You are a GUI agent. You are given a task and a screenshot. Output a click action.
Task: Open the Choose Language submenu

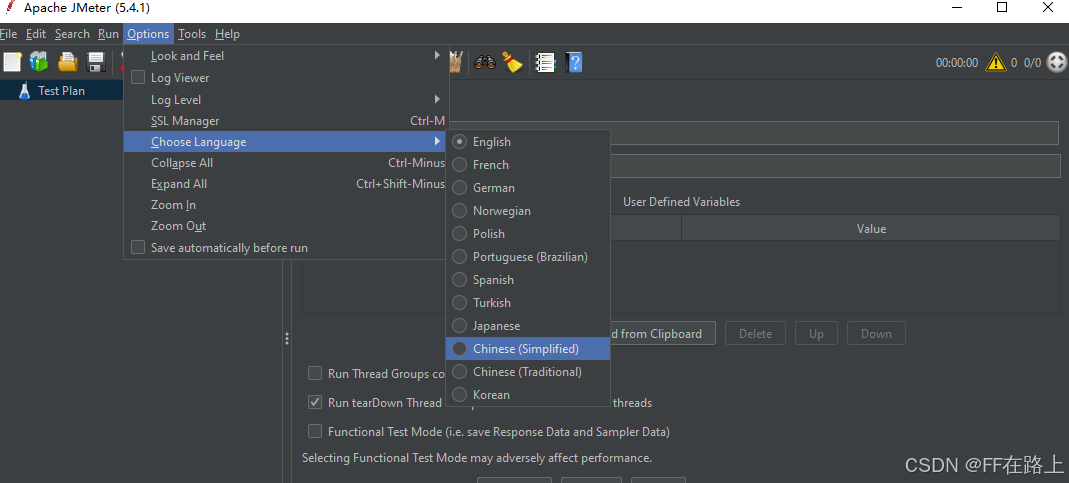286,142
